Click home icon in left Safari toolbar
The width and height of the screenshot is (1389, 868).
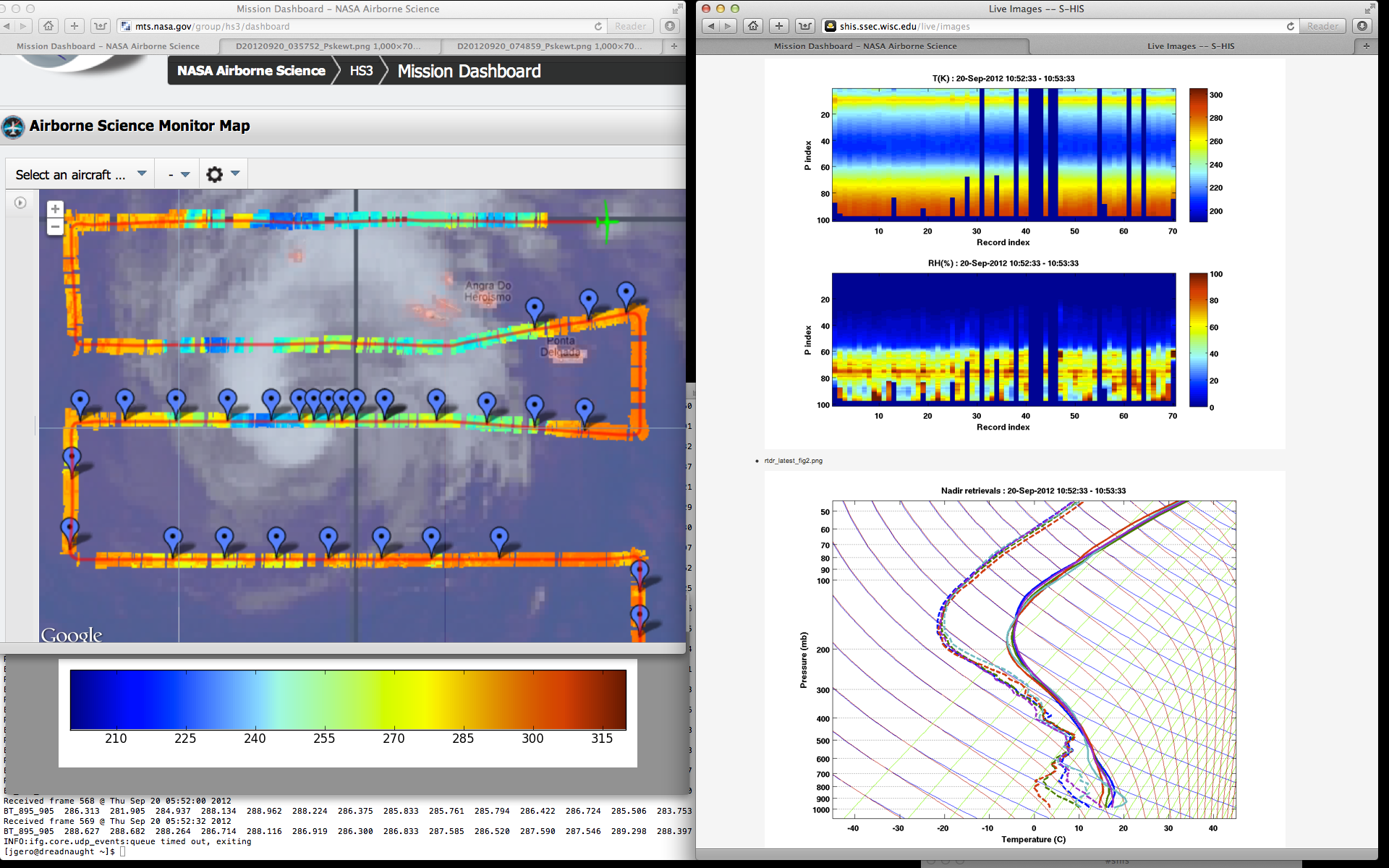pos(48,26)
